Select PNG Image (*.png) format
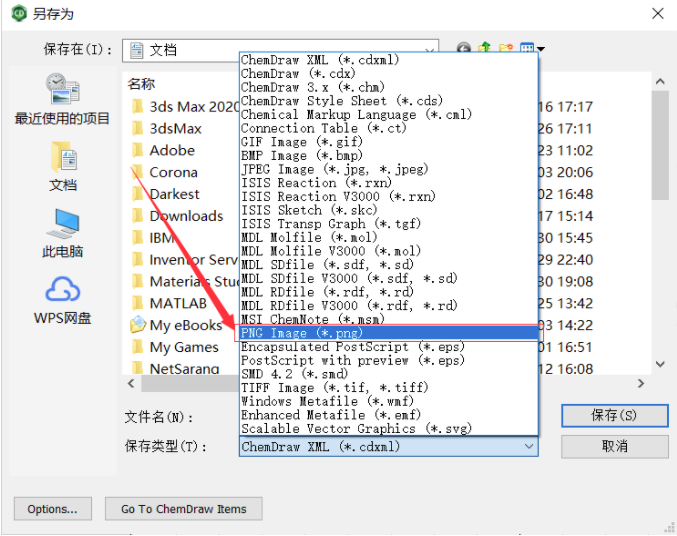 click(x=389, y=333)
